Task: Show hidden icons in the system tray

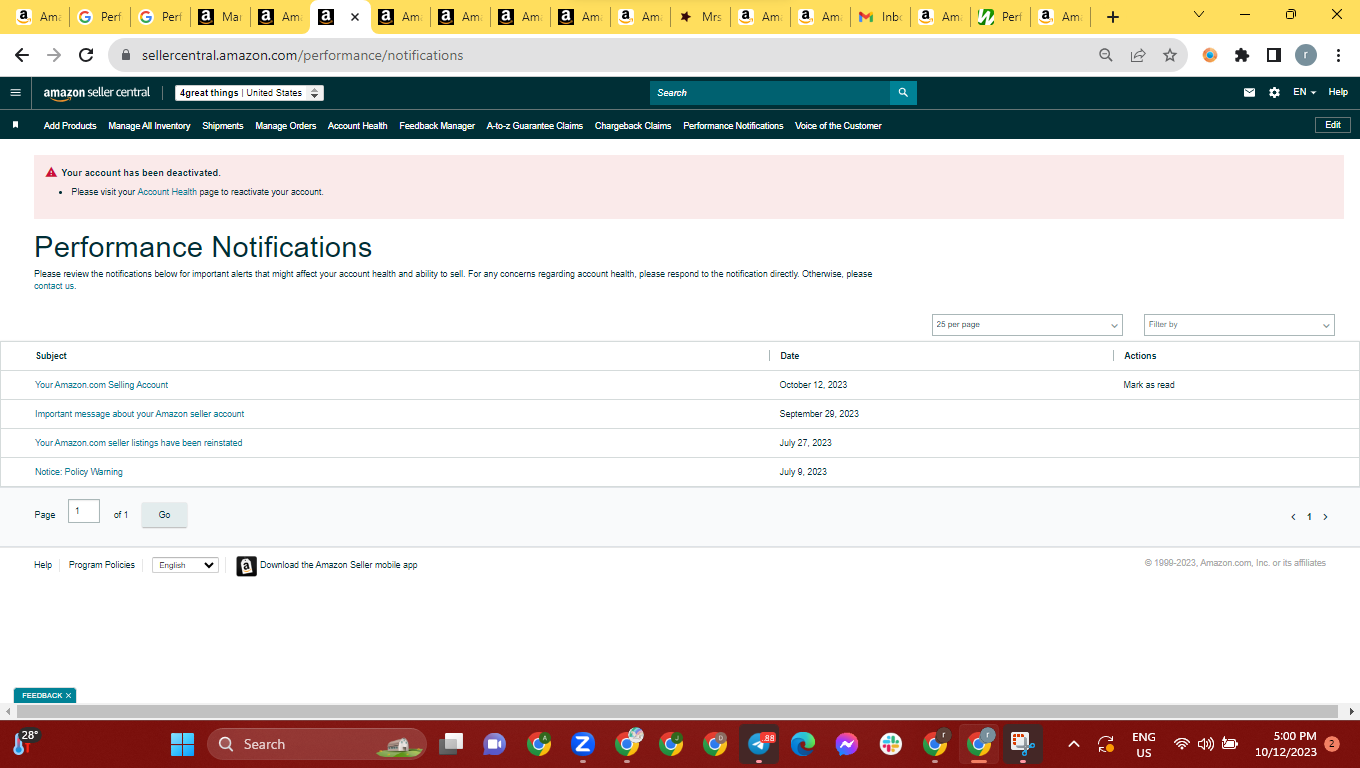Action: [1074, 744]
